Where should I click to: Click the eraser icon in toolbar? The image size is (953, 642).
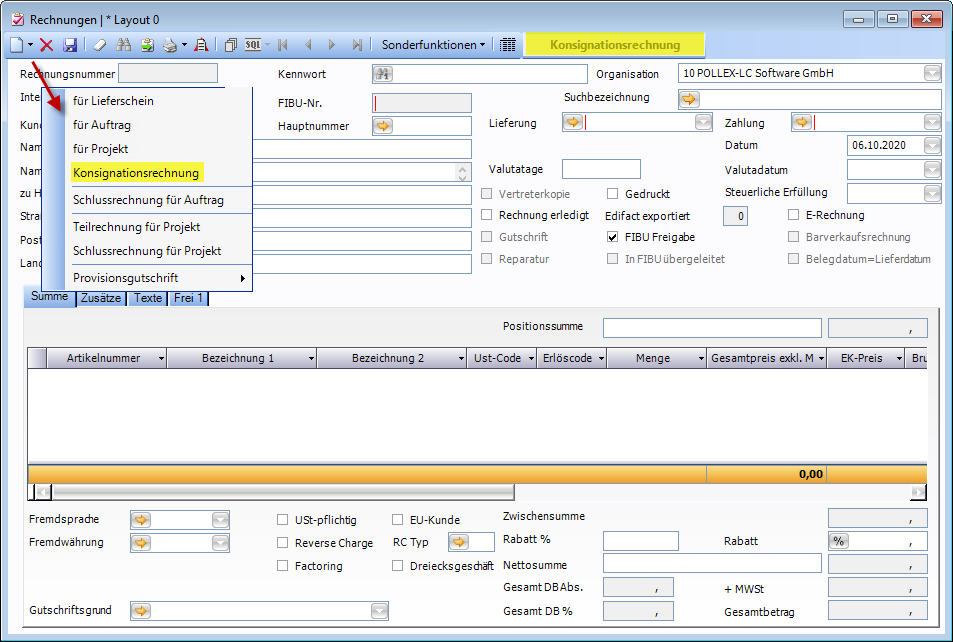(x=99, y=45)
